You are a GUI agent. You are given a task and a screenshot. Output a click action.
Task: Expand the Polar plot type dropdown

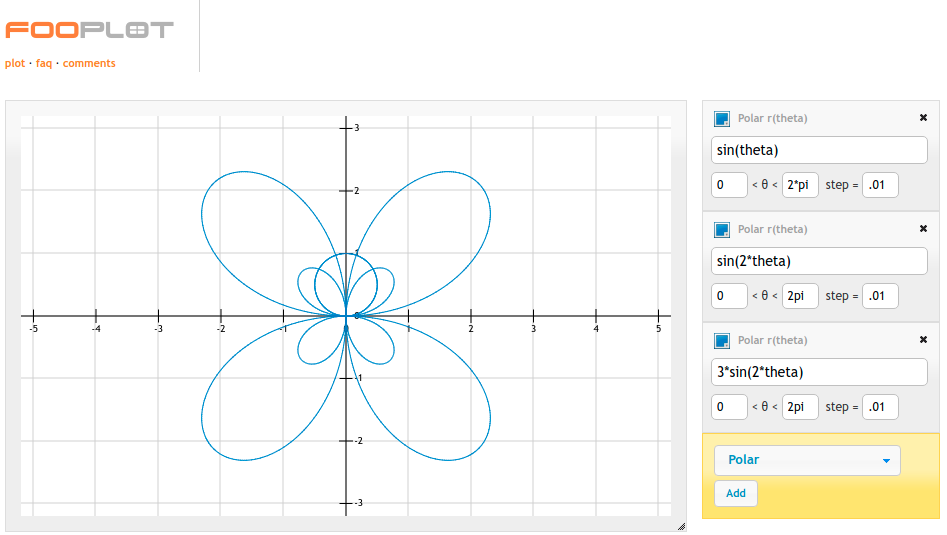807,460
